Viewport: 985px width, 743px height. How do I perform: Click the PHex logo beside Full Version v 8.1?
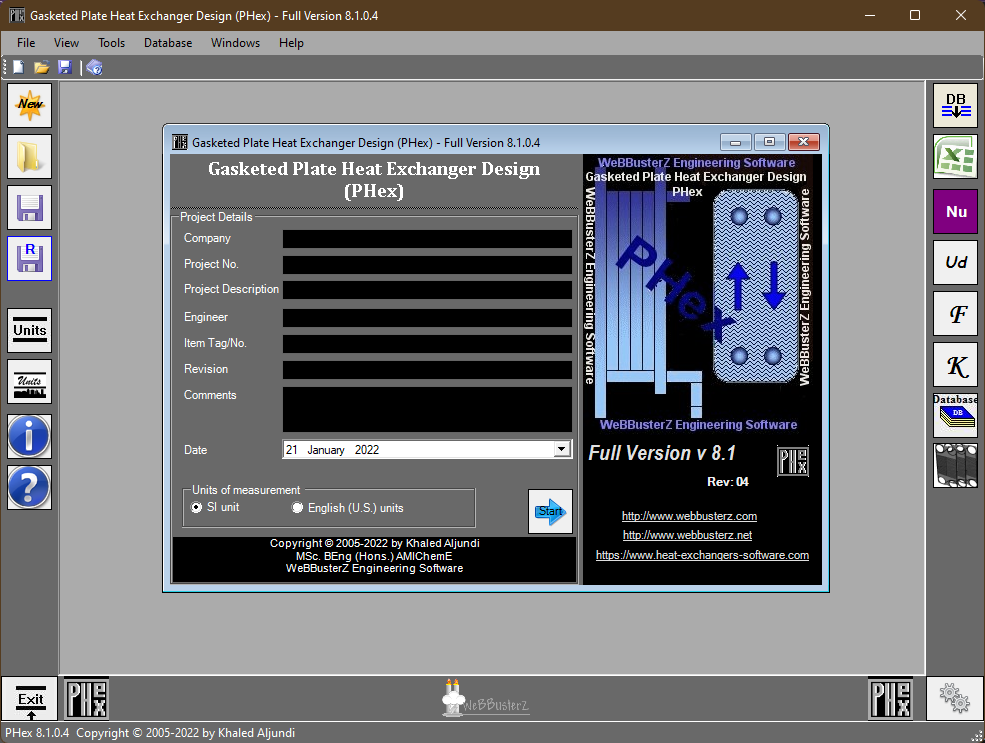tap(793, 462)
